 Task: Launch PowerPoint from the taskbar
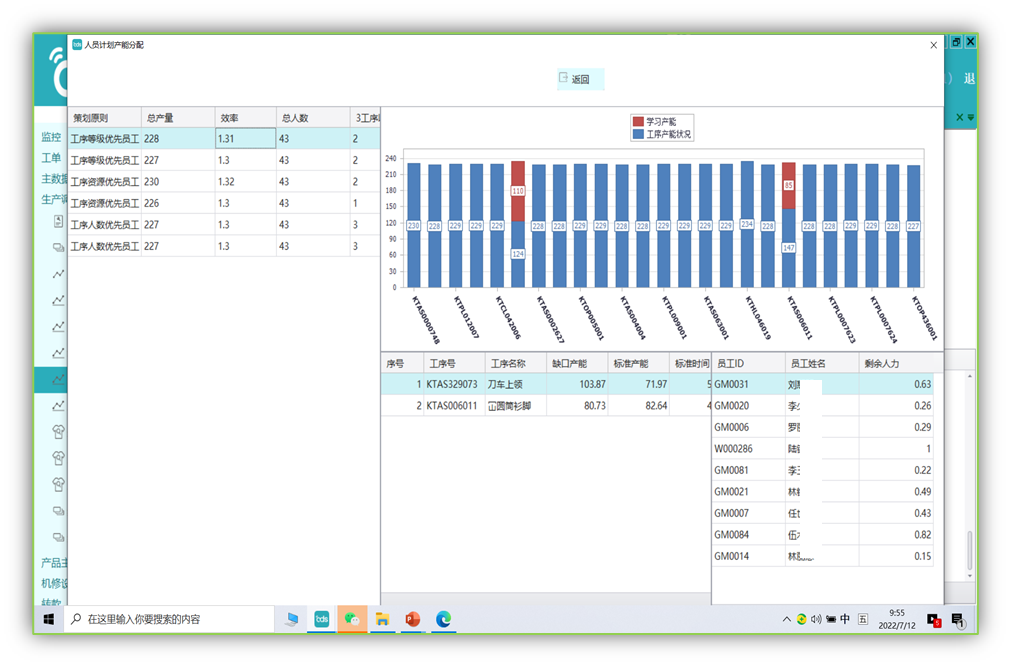(x=412, y=619)
